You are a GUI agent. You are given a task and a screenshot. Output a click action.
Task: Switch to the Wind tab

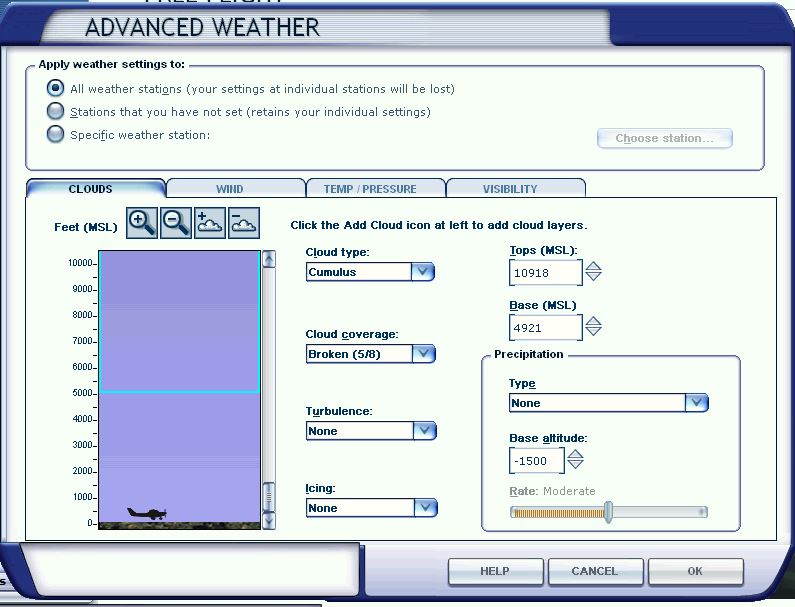(x=236, y=189)
